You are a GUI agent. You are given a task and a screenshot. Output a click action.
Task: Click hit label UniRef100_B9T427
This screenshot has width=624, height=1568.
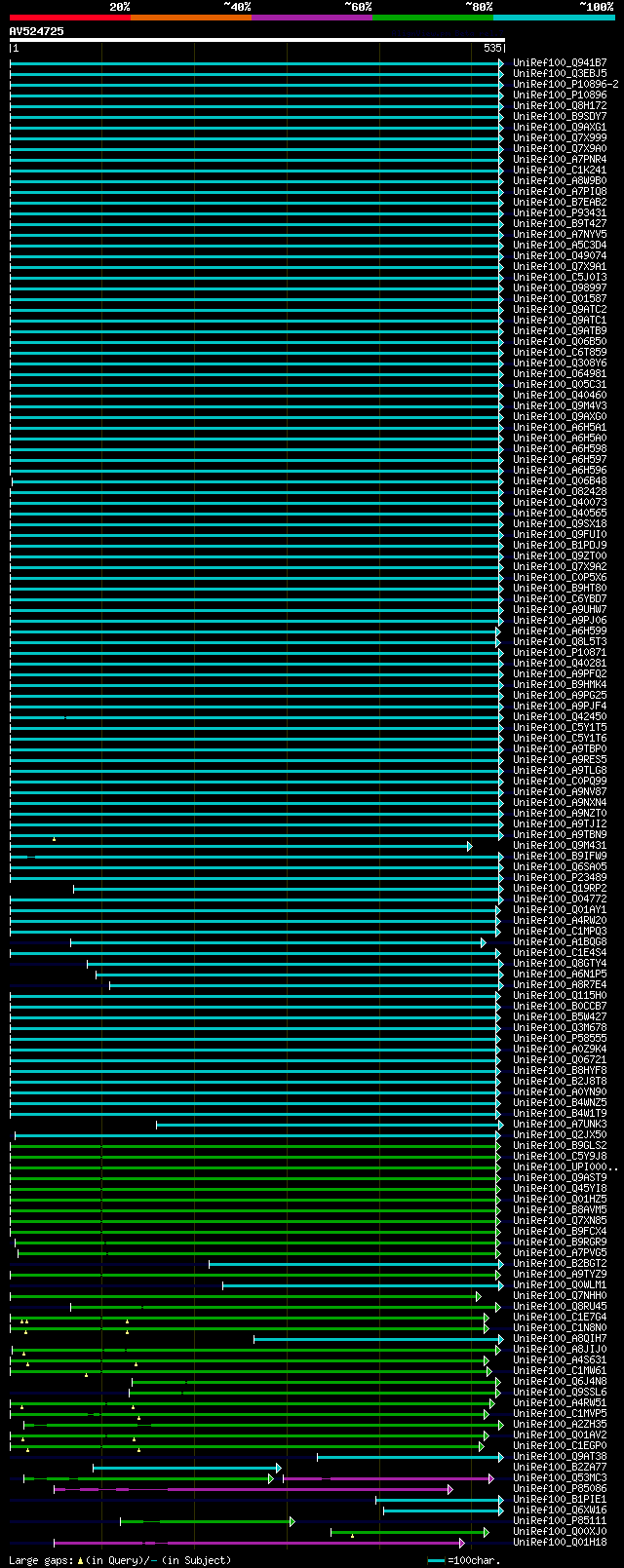[x=560, y=223]
